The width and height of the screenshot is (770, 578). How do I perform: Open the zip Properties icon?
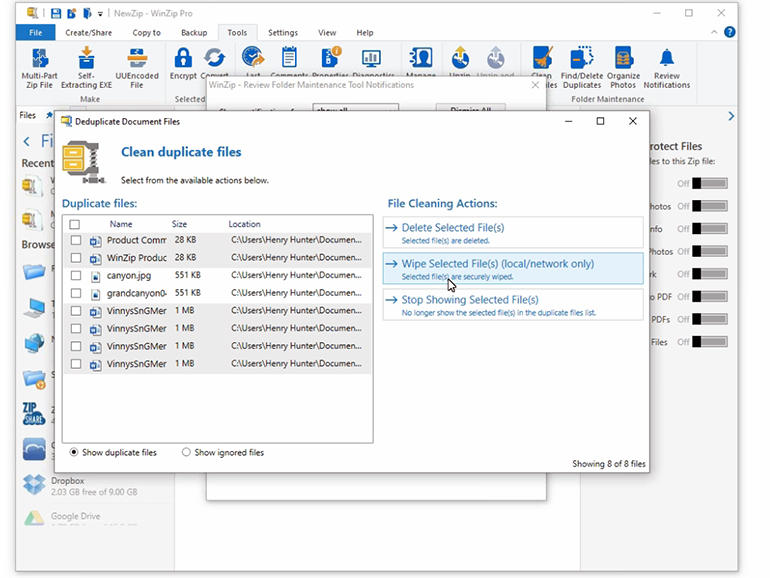point(330,58)
